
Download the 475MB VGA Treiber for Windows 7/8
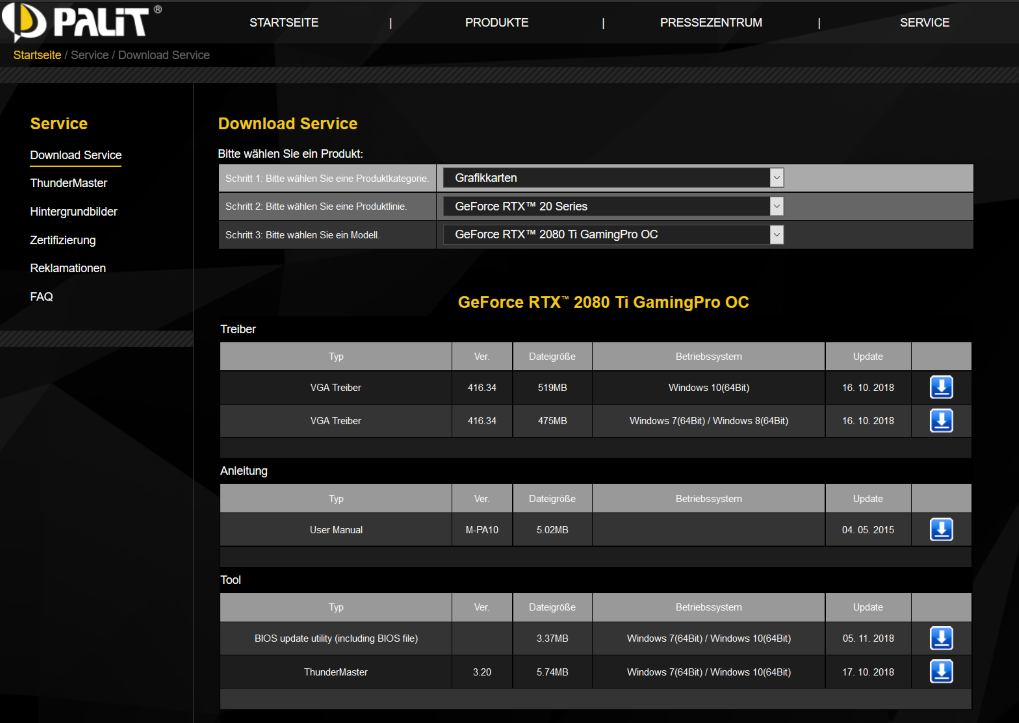click(x=941, y=421)
